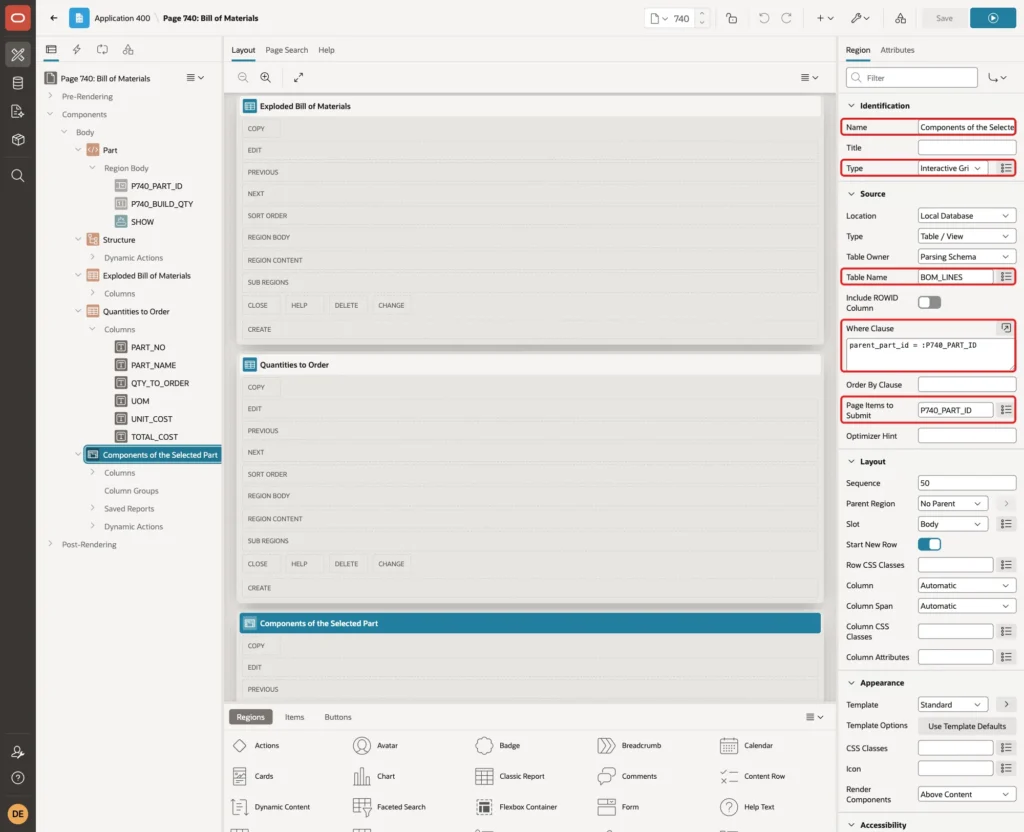This screenshot has height=832, width=1024.
Task: Increment the page number stepper up
Action: tap(702, 14)
